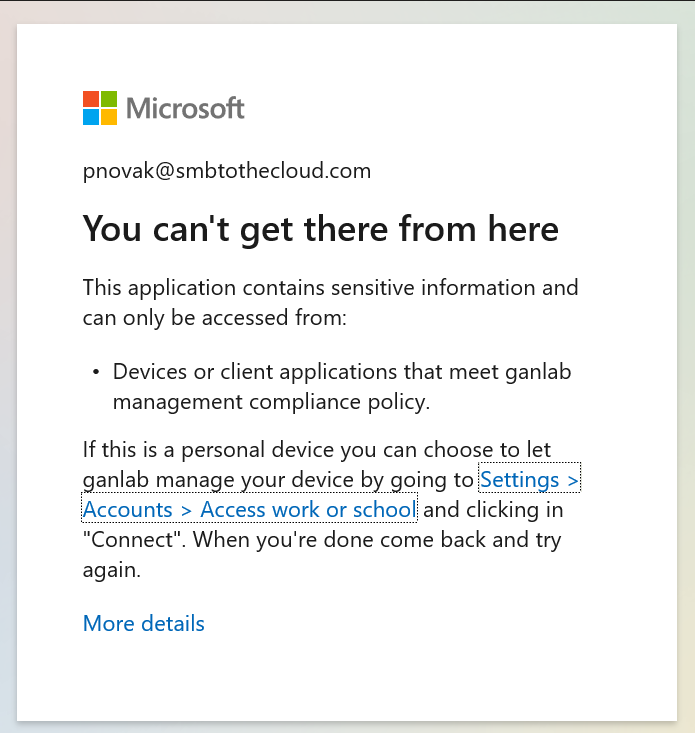Click "management compliance policy." text line
The height and width of the screenshot is (733, 695).
coord(270,402)
